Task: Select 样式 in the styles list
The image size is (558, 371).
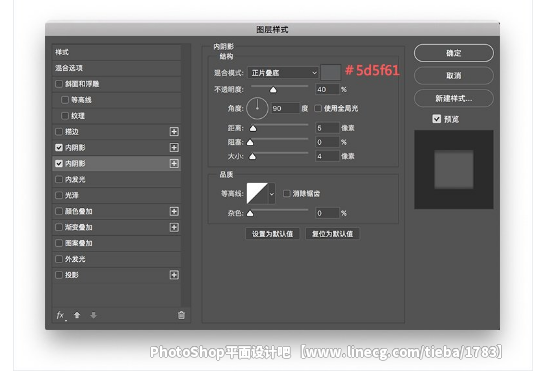Action: (116, 52)
